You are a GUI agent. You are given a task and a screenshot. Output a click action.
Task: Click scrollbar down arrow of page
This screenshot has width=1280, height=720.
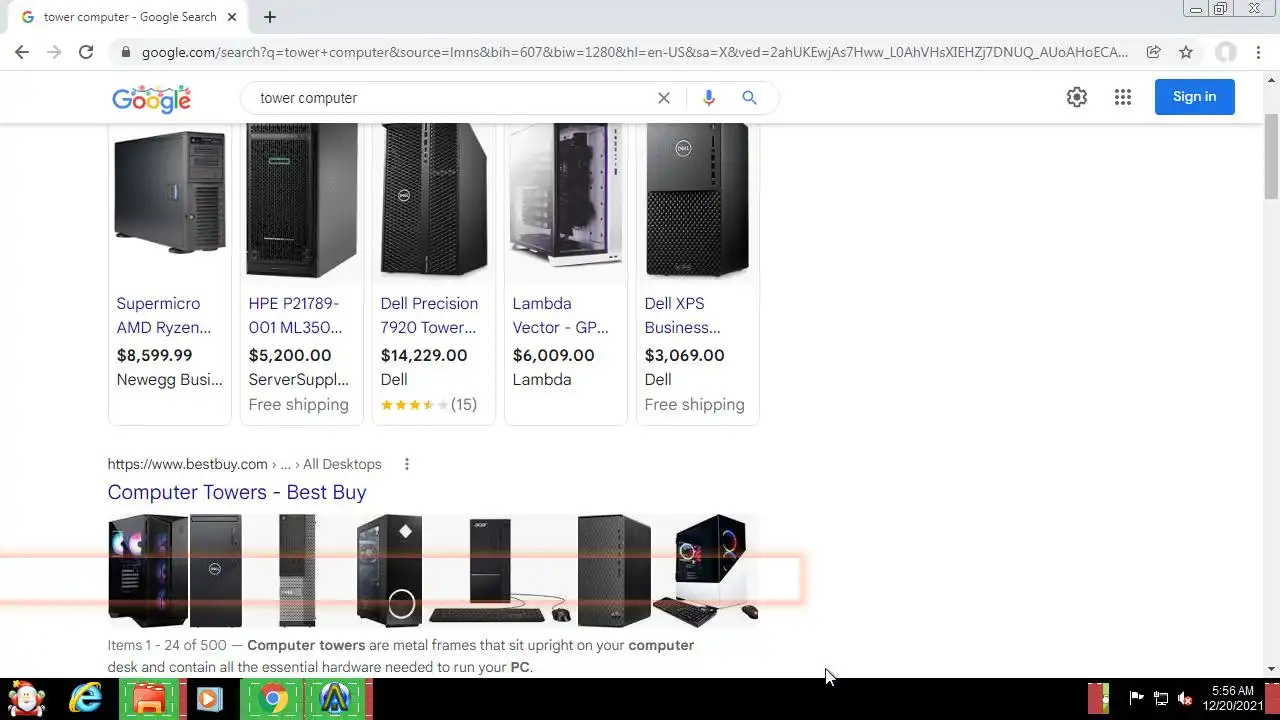coord(1271,669)
